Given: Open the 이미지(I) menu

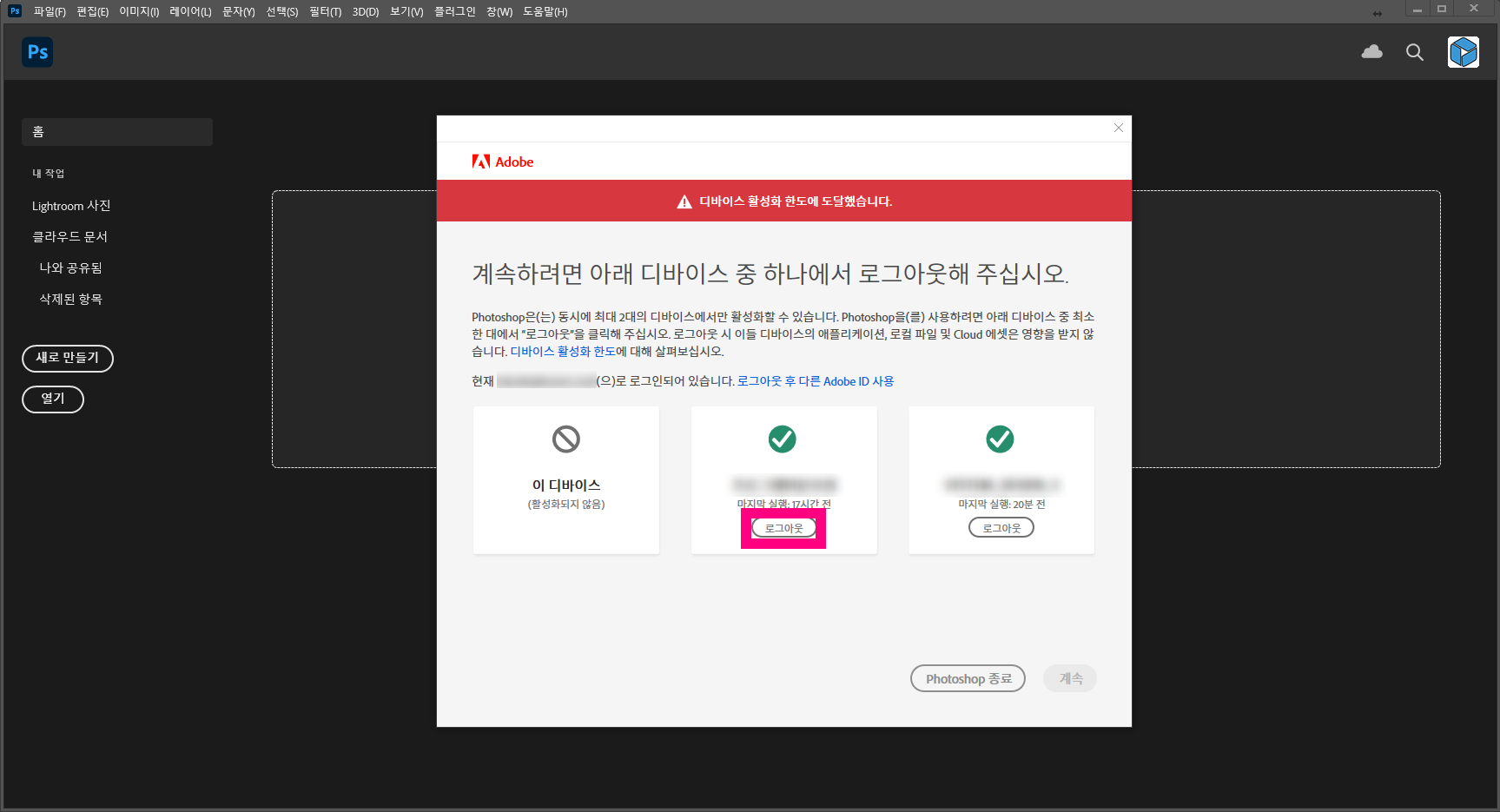Looking at the screenshot, I should (x=139, y=11).
